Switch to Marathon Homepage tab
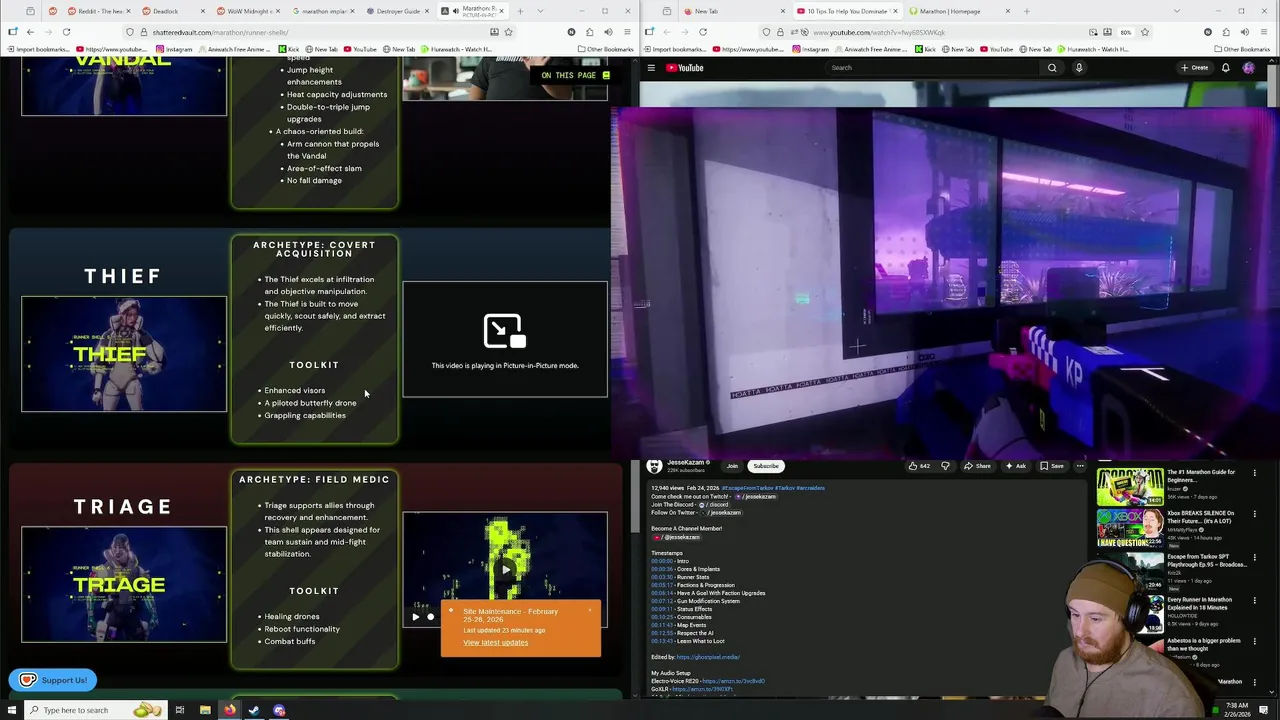Screen dimensions: 1280x720 click(x=960, y=11)
